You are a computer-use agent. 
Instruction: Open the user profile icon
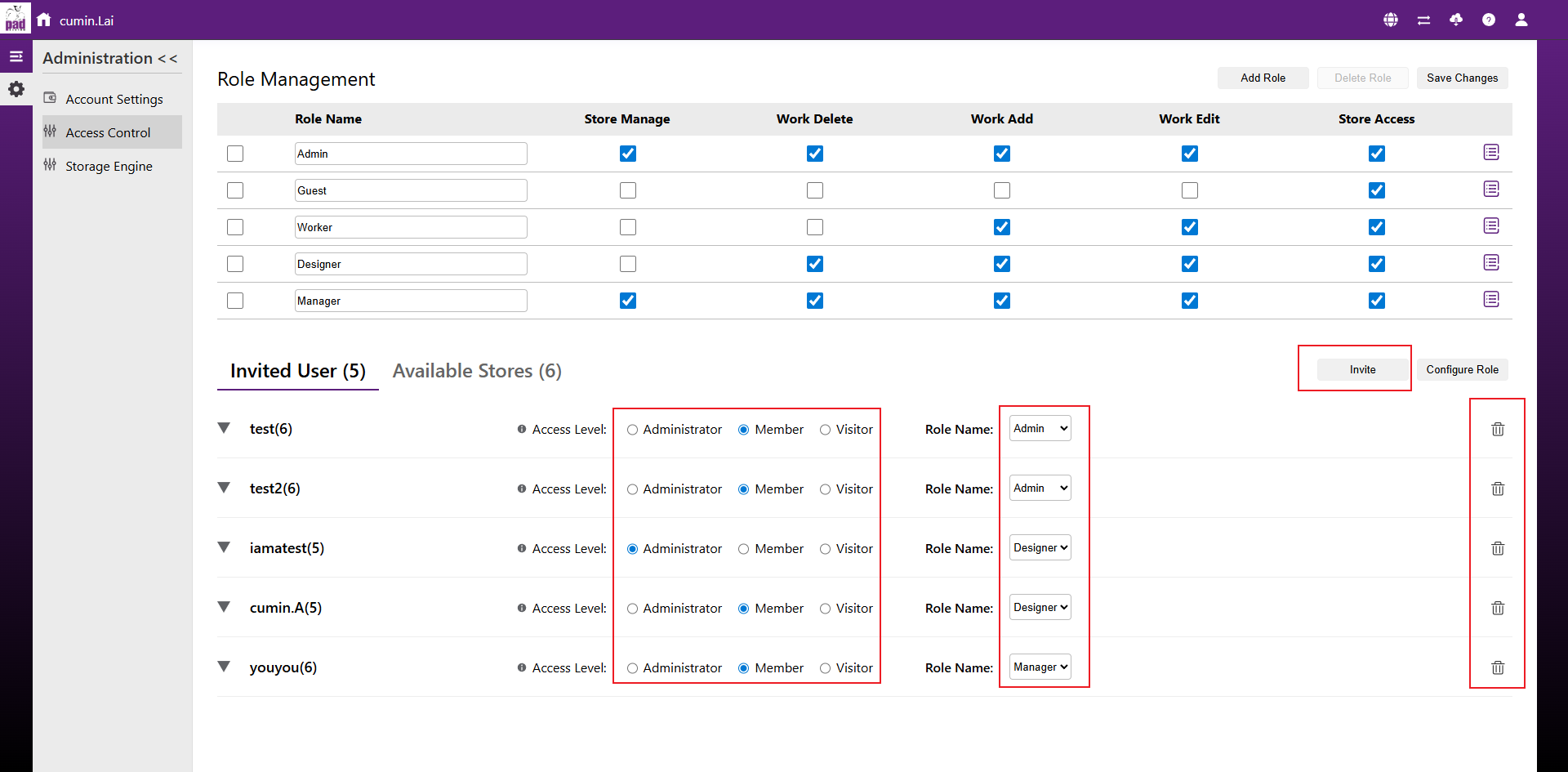click(1521, 20)
